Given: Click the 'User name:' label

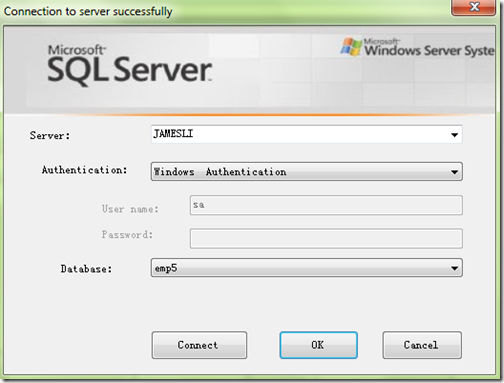Looking at the screenshot, I should [130, 209].
